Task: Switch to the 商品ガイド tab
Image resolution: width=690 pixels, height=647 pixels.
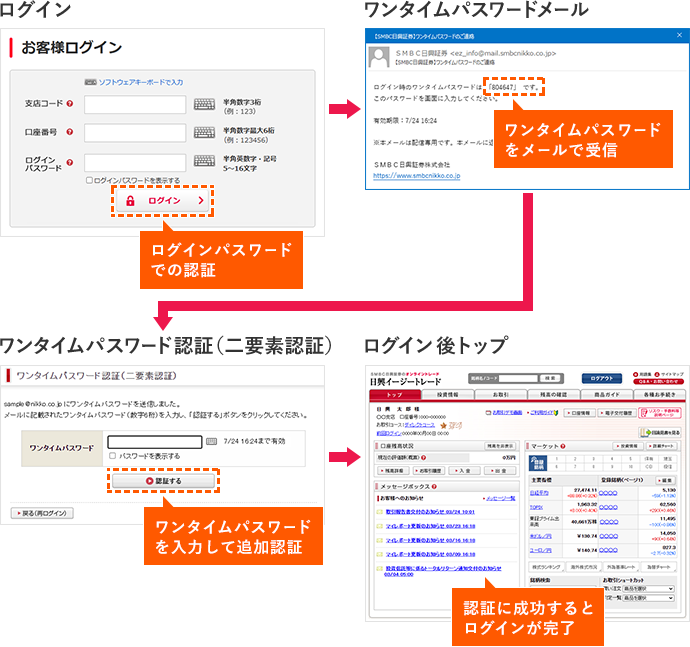Action: 606,395
